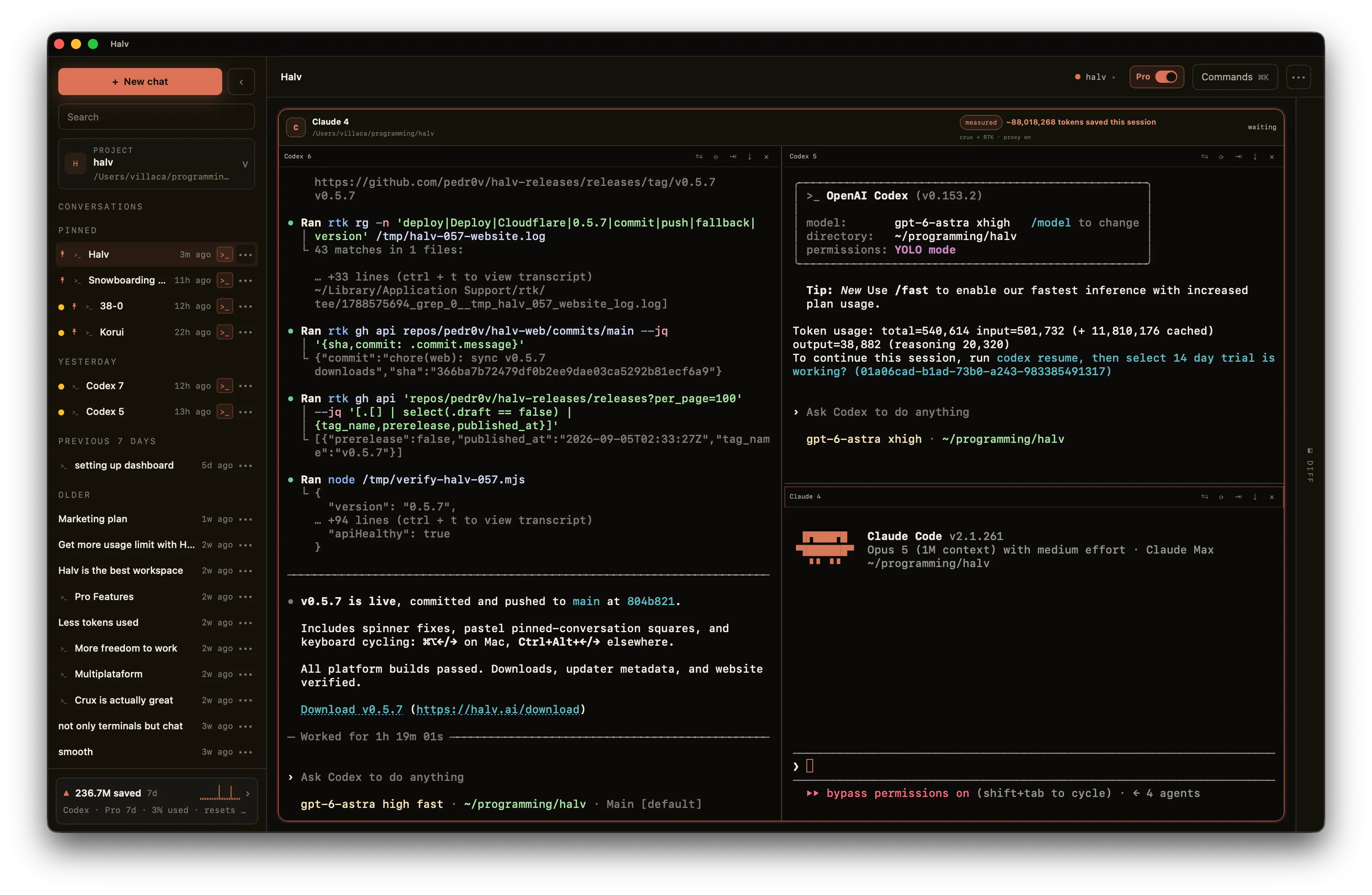Screen dimensions: 1372x895
Task: Open the vertical dots menu in Codex 6 pane
Action: click(x=749, y=156)
